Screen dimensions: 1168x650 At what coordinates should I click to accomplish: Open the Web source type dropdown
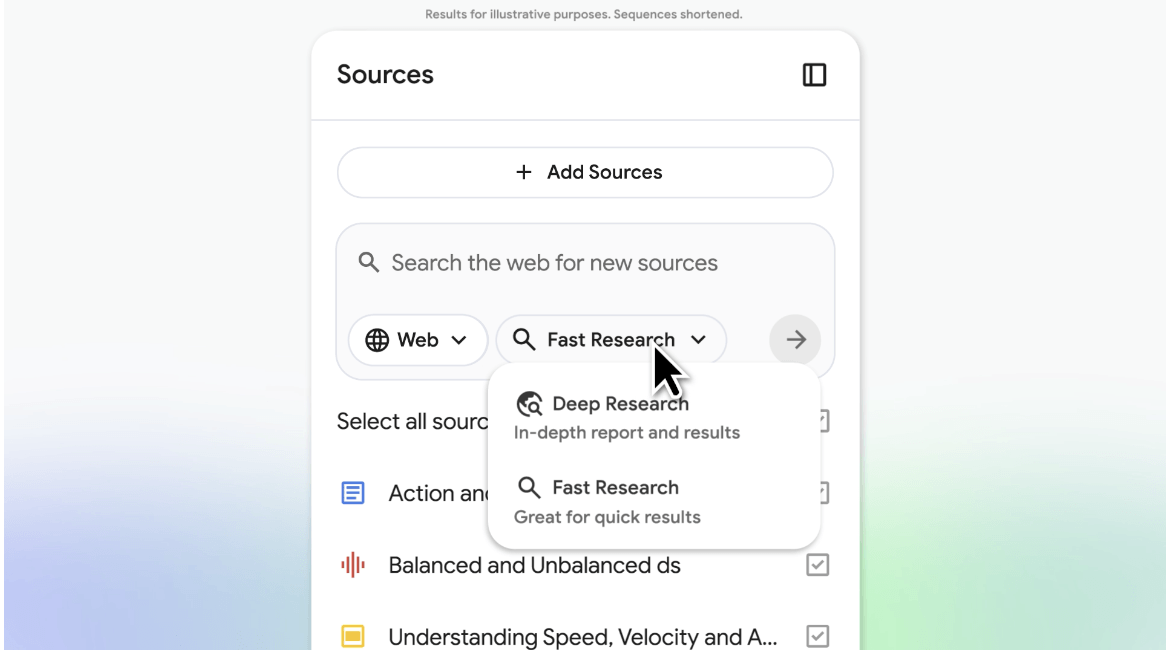(418, 340)
